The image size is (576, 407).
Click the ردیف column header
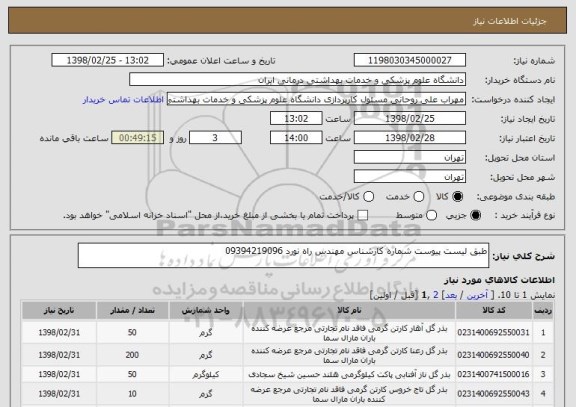(543, 311)
